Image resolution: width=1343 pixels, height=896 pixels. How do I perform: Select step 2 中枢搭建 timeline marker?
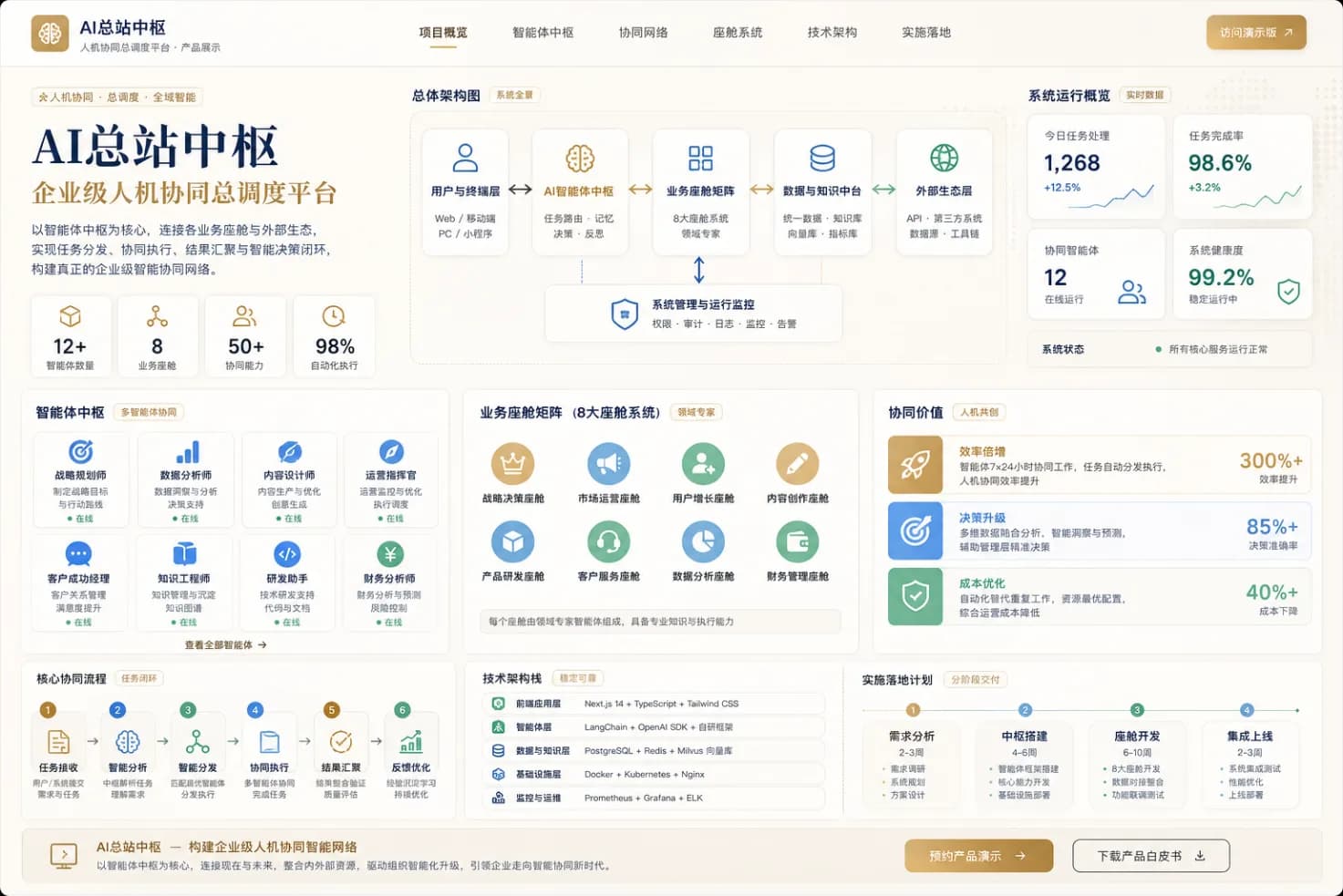(x=1025, y=710)
